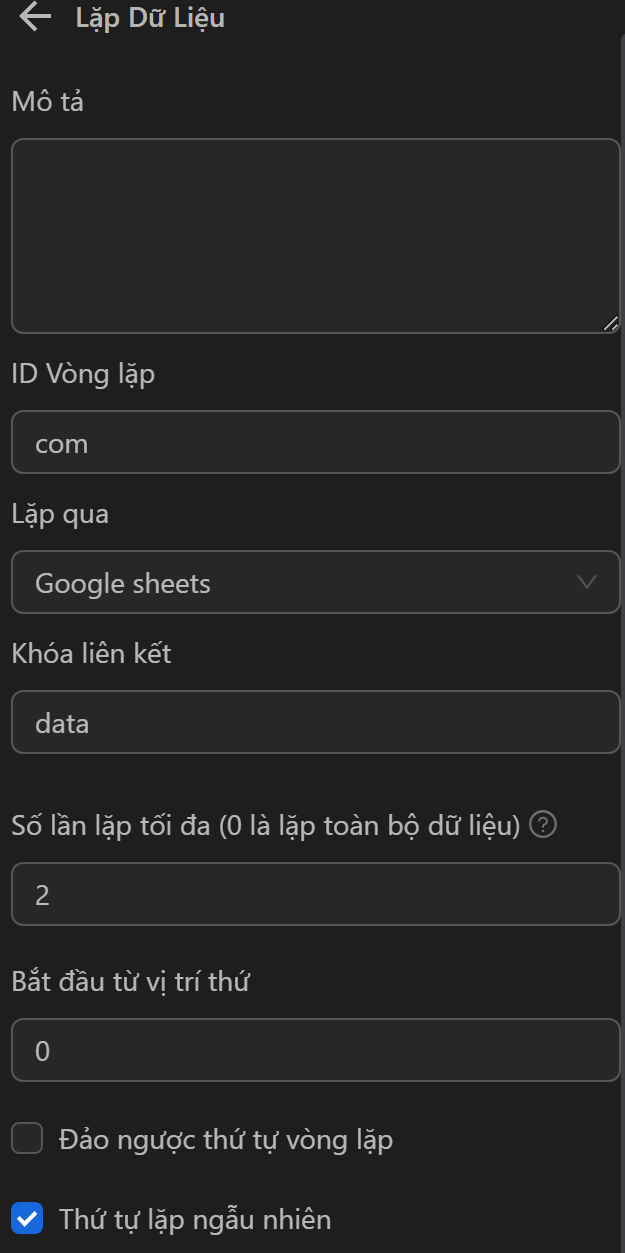
Task: Click the chevron arrow in Lặp qua dropdown
Action: click(587, 582)
